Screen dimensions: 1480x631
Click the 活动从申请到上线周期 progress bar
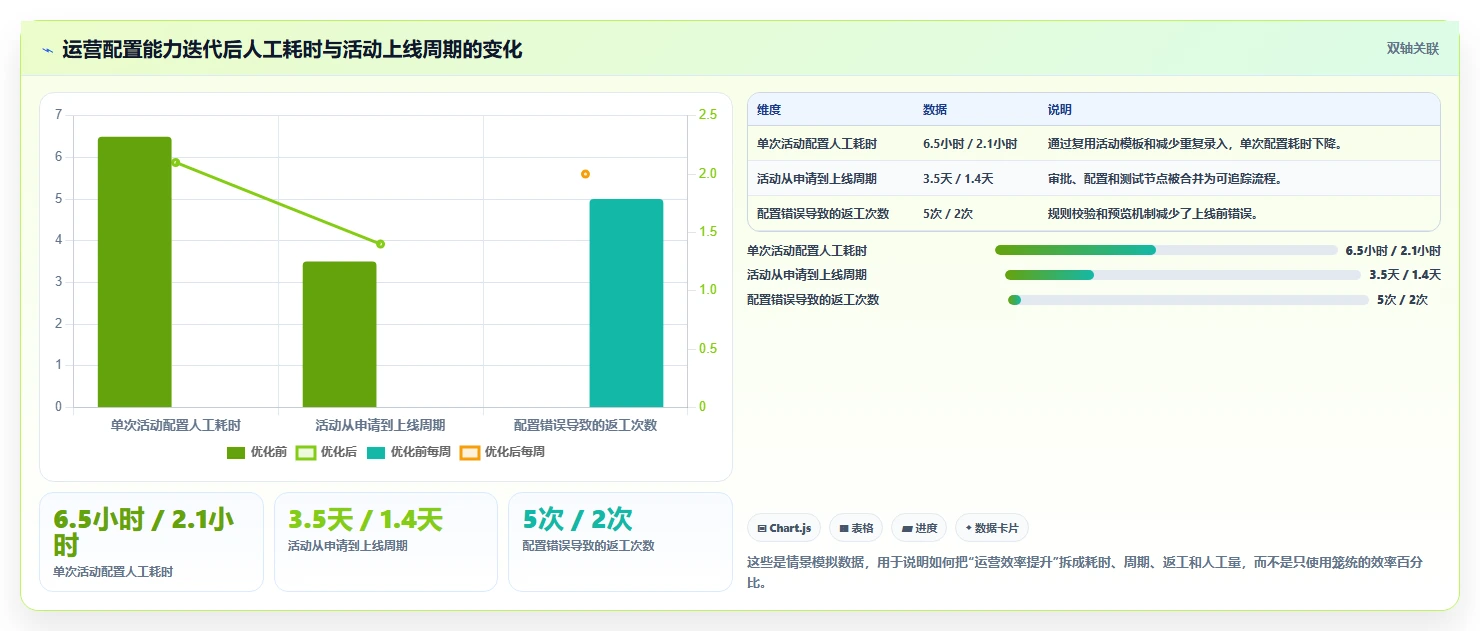[1183, 275]
